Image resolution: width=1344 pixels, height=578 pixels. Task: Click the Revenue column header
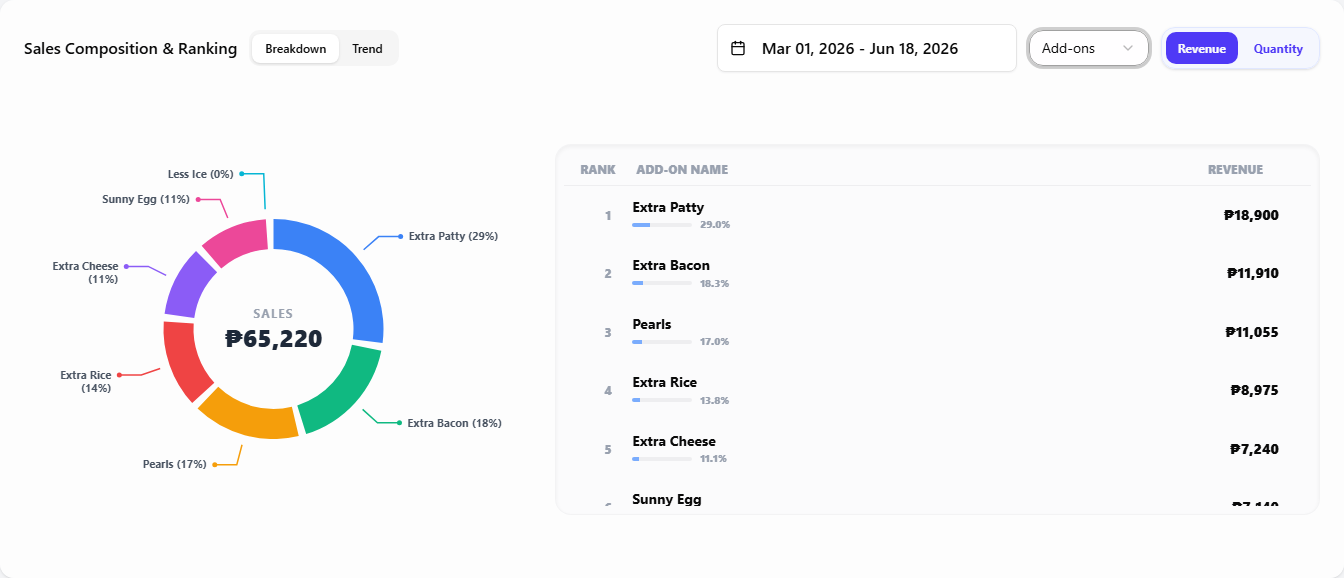[x=1235, y=170]
